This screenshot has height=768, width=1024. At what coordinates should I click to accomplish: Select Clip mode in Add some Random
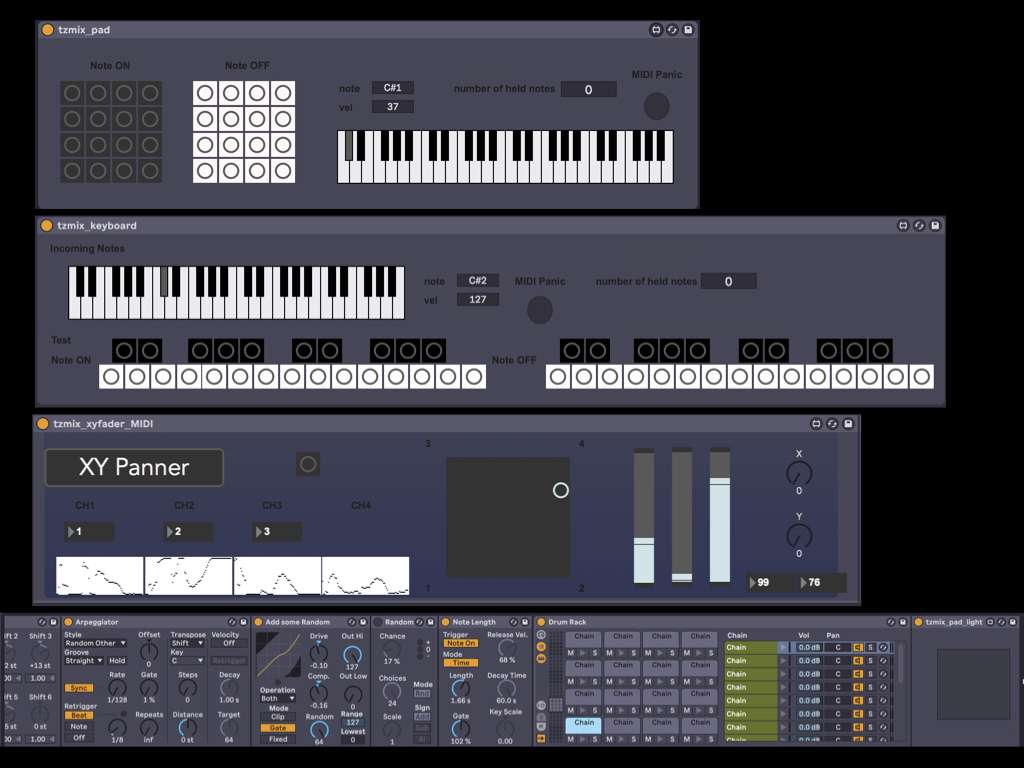(x=278, y=717)
